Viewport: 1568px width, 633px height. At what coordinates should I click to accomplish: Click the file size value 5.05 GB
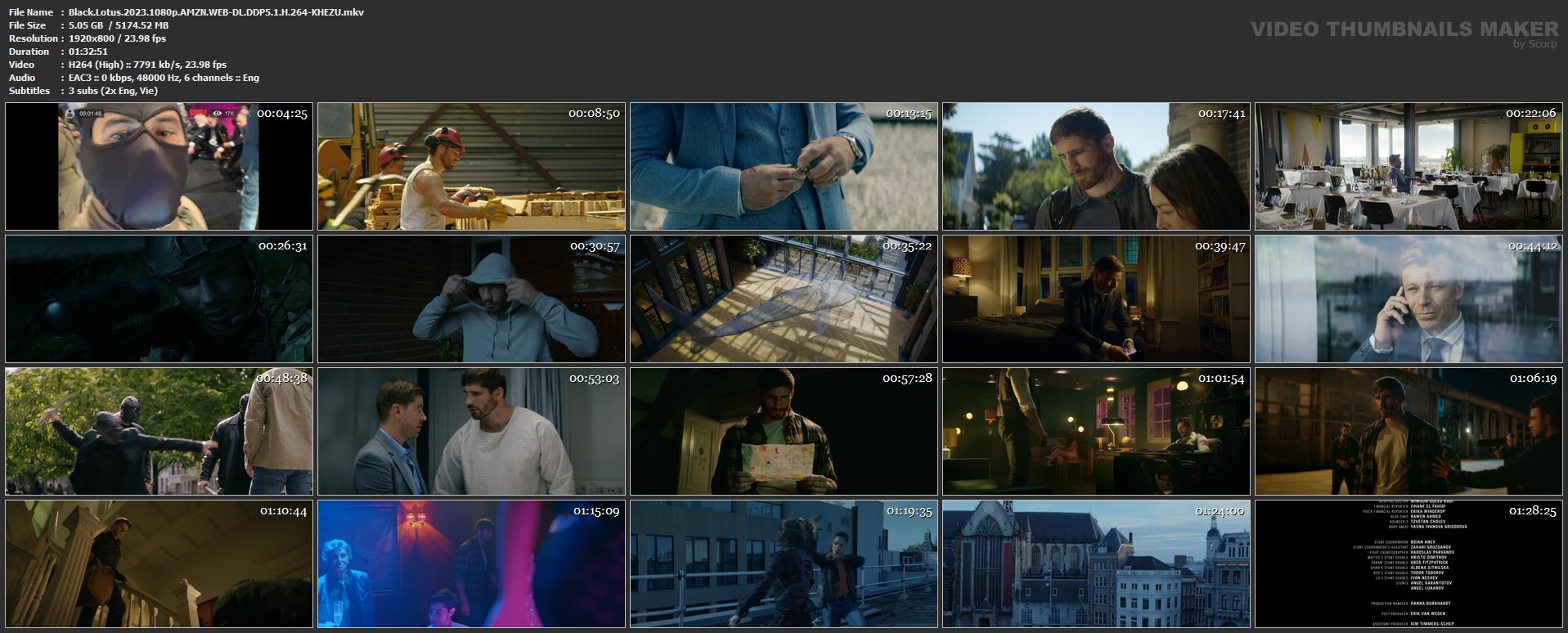119,25
